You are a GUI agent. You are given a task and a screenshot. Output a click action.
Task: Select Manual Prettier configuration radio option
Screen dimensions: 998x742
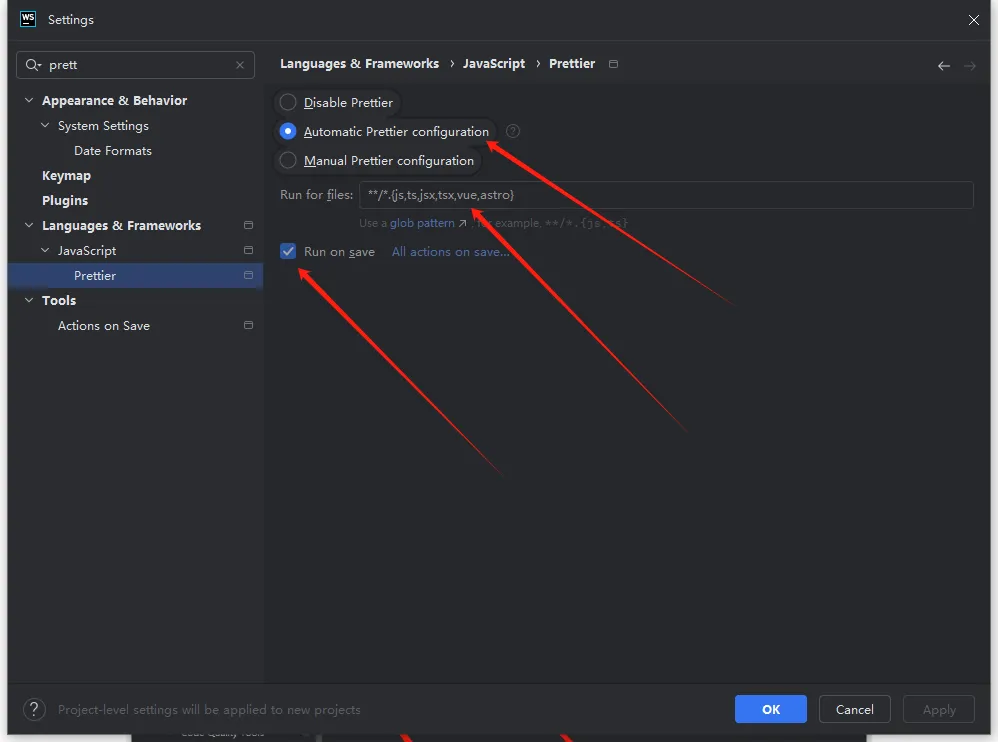[x=288, y=160]
